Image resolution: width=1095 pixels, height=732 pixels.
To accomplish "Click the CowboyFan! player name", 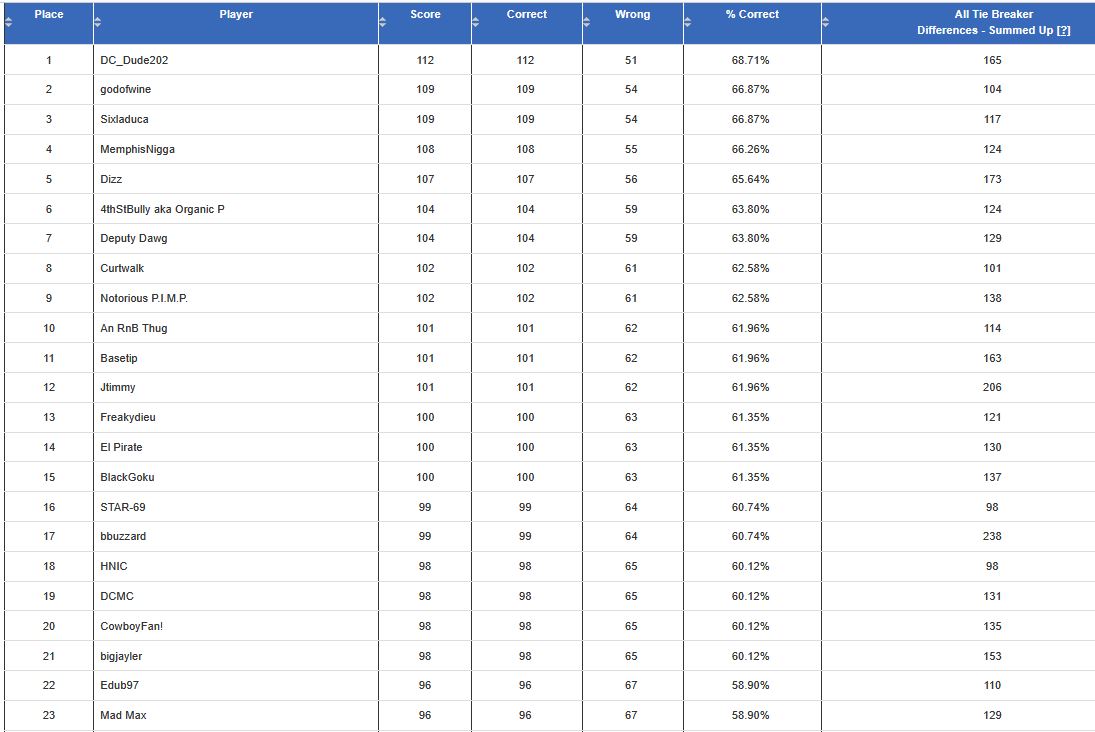I will 131,626.
